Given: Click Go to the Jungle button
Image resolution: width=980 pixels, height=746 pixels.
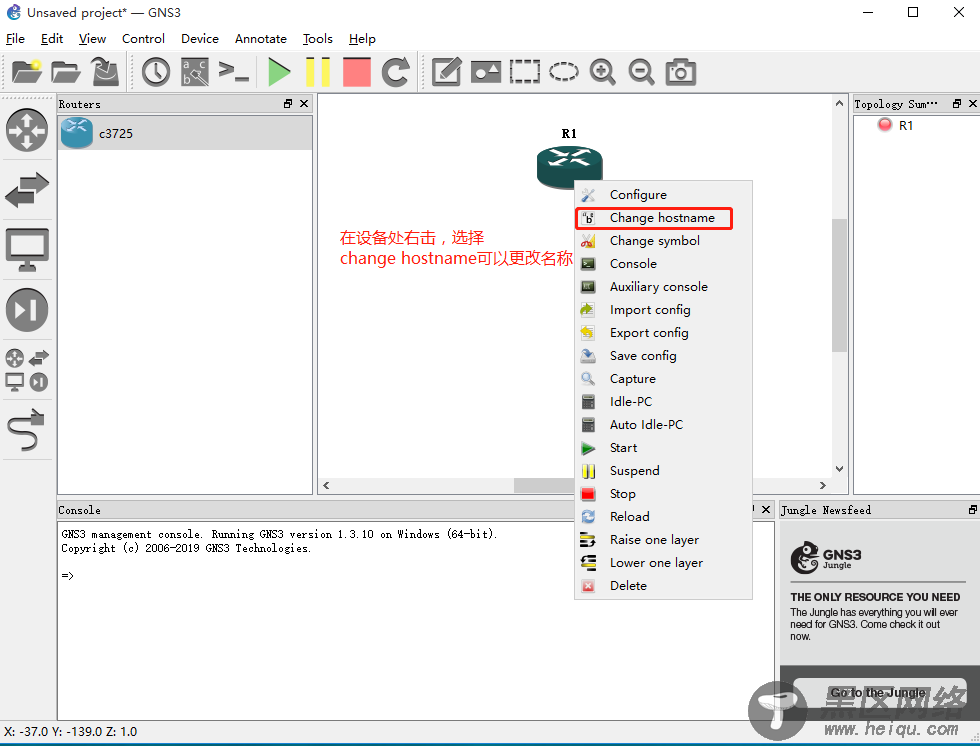Looking at the screenshot, I should pyautogui.click(x=878, y=692).
